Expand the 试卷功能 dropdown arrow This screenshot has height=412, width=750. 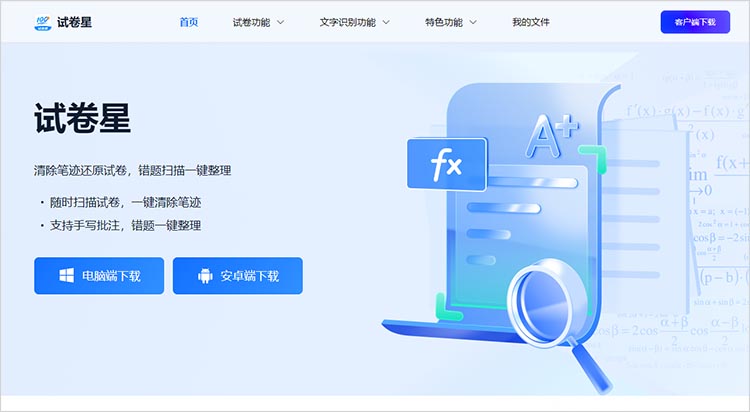pos(281,22)
